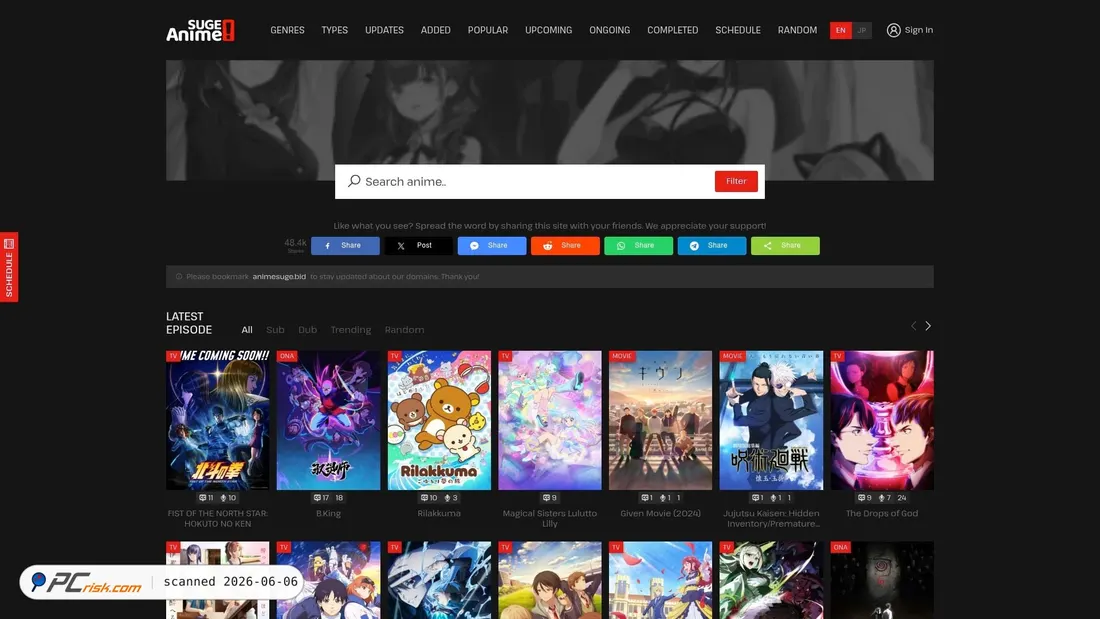Open the Jujutsu Kaisen Hidden Inventory poster
Screen dimensions: 1100x619
click(x=771, y=420)
